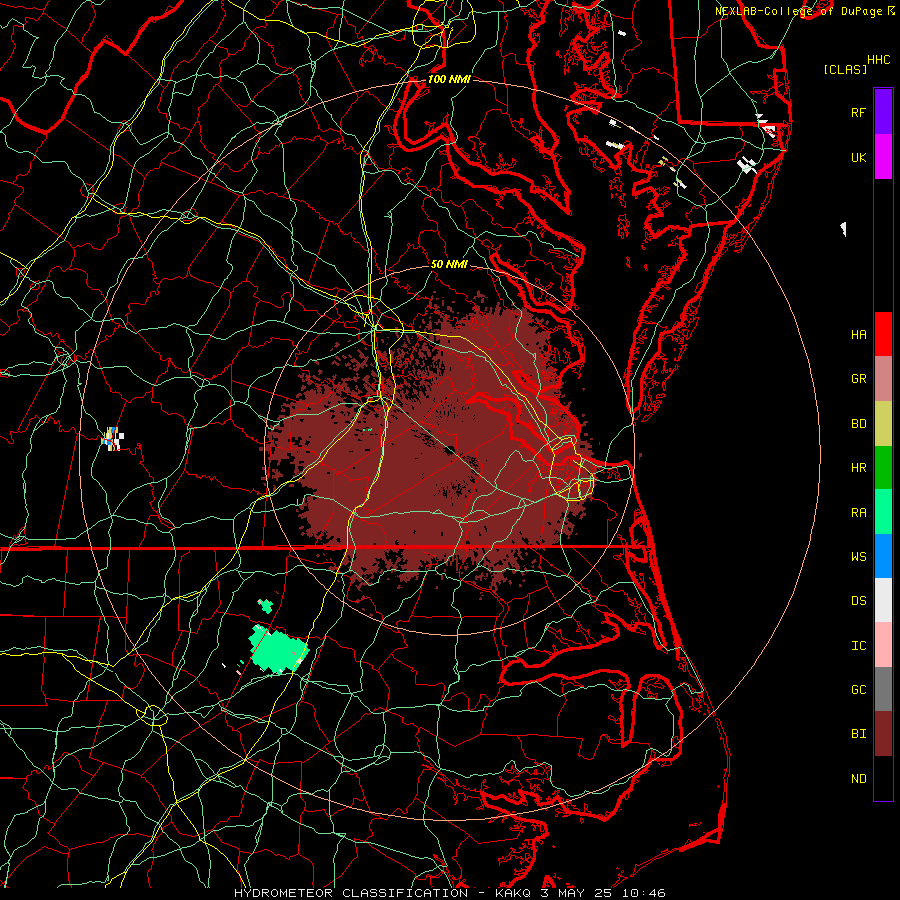Click the [CLAS] units label

(845, 69)
